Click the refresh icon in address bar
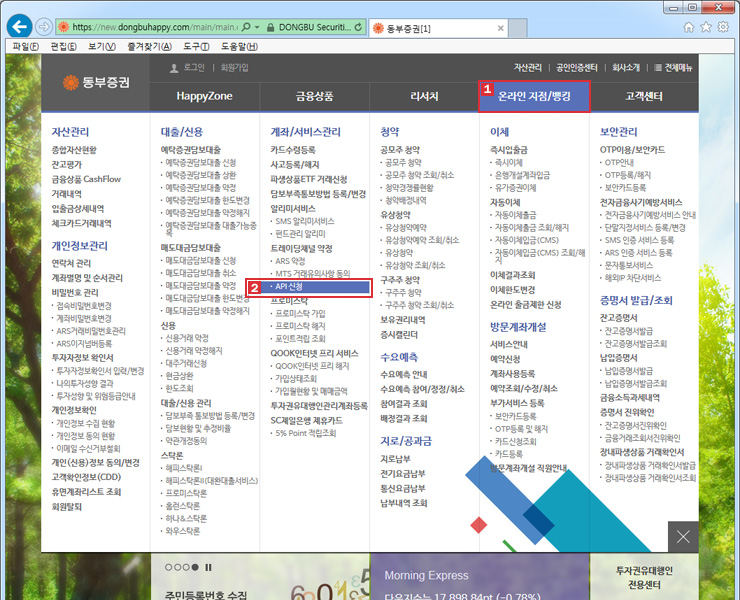The image size is (740, 600). pyautogui.click(x=358, y=27)
